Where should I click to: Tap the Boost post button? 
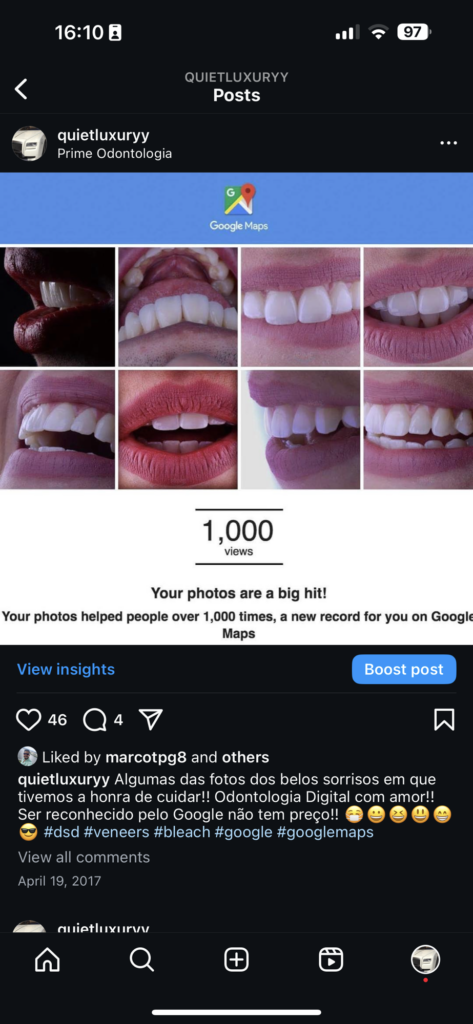coord(404,669)
